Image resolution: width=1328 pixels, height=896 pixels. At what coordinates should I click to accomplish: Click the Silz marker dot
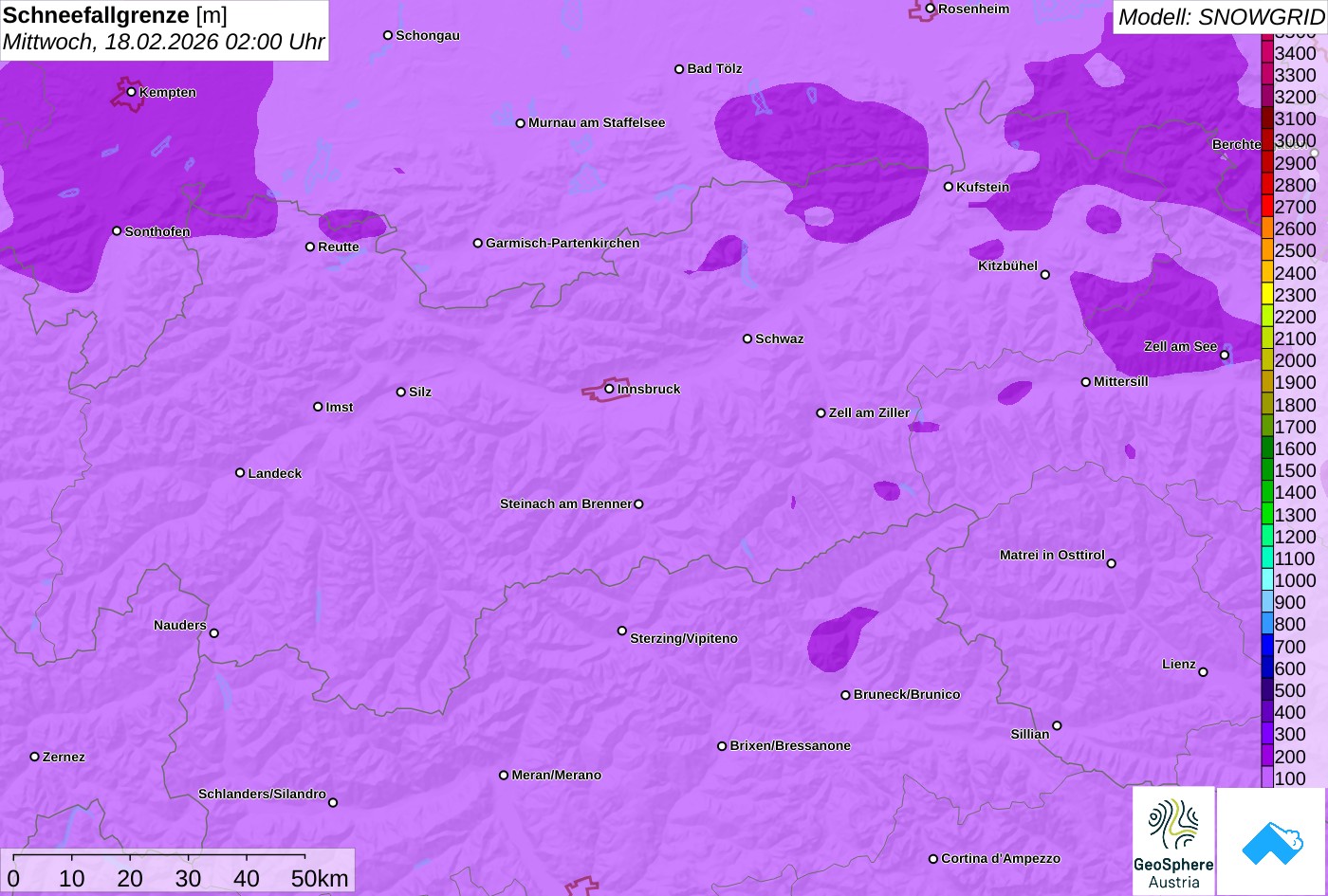[401, 392]
